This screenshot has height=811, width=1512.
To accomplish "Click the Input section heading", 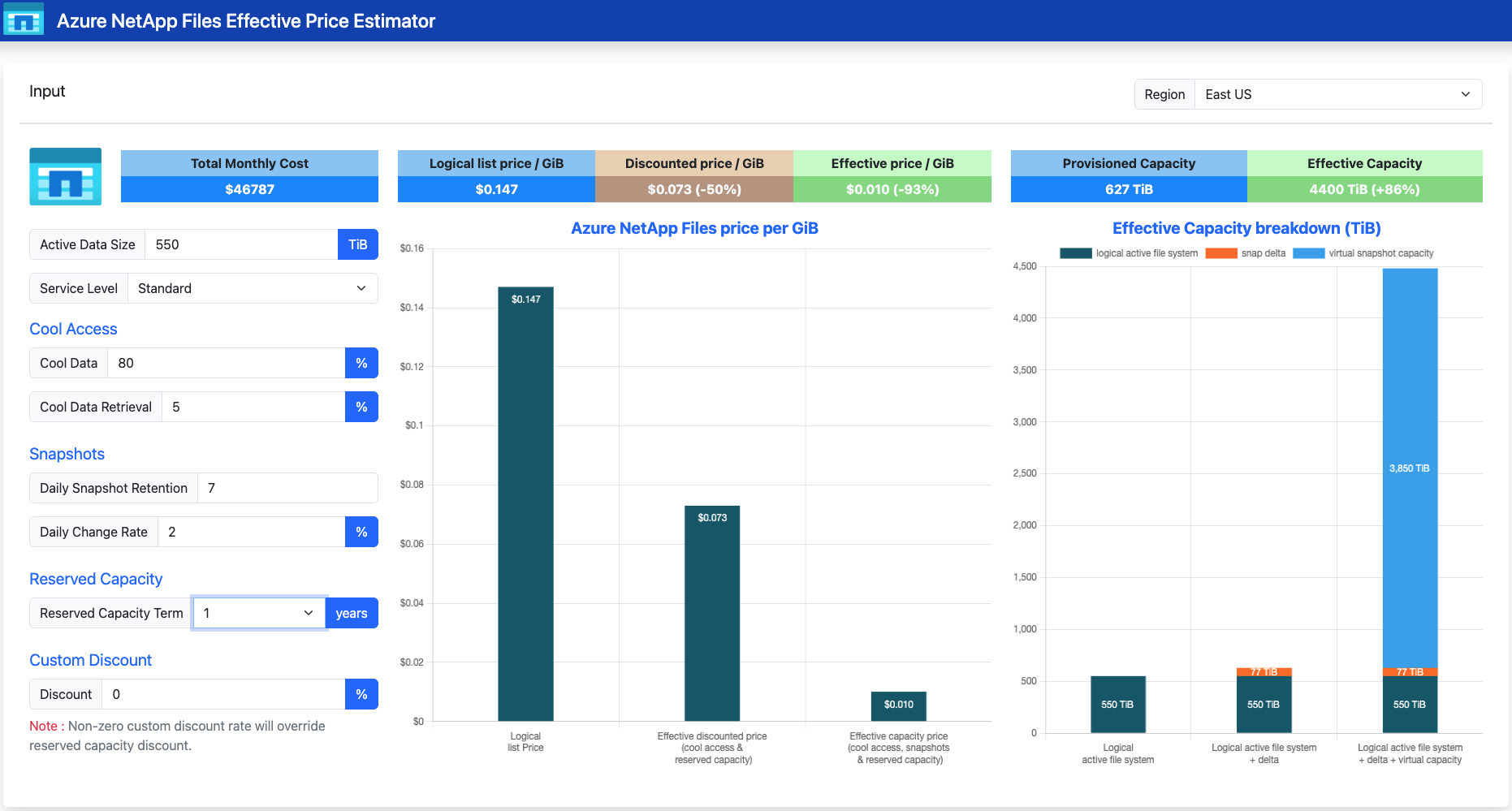I will (47, 91).
